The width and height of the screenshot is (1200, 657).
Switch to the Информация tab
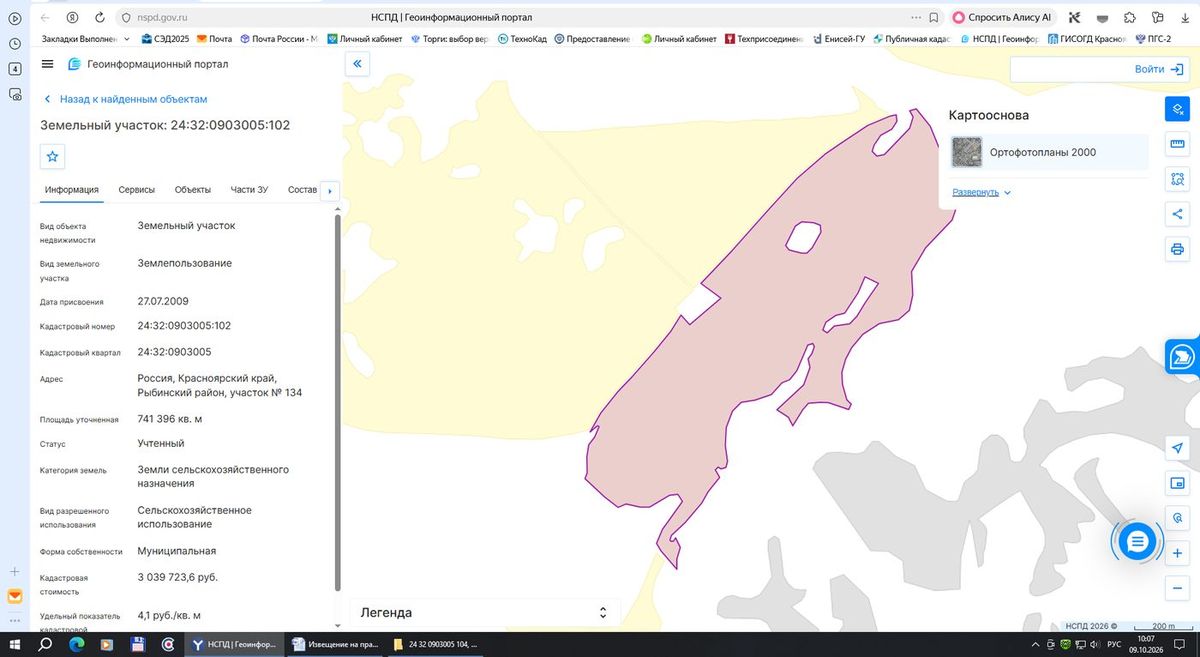coord(71,190)
